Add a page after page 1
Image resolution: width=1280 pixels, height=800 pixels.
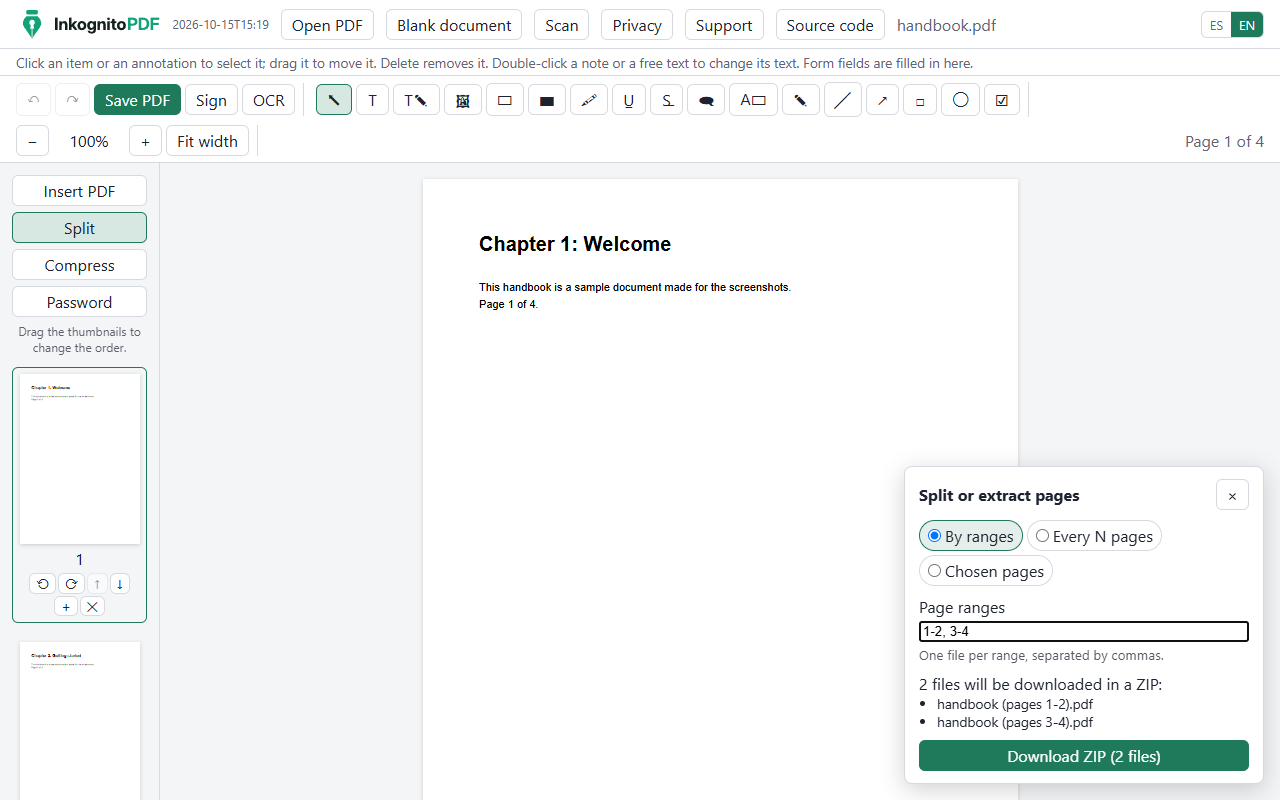[x=66, y=607]
